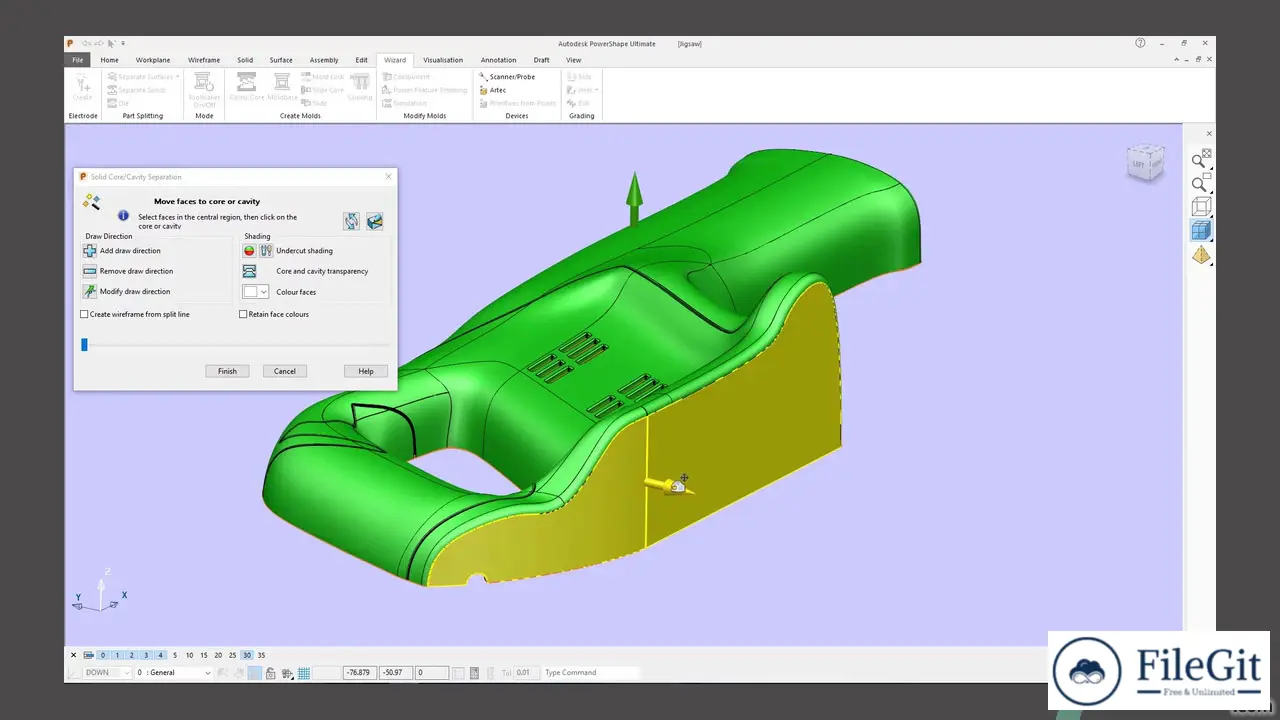Toggle level 4 in levels bar

pyautogui.click(x=160, y=655)
